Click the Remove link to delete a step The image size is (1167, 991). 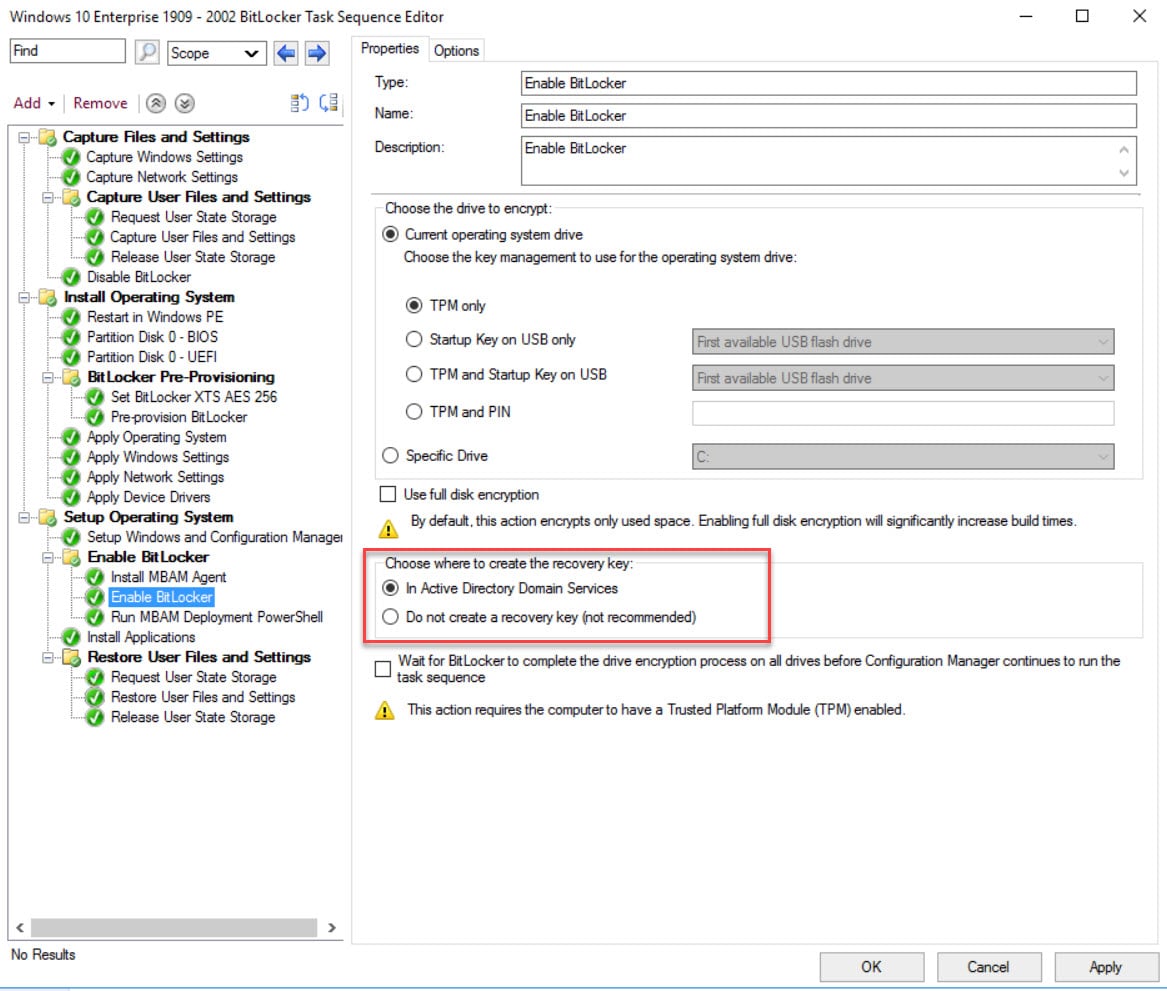(x=100, y=103)
